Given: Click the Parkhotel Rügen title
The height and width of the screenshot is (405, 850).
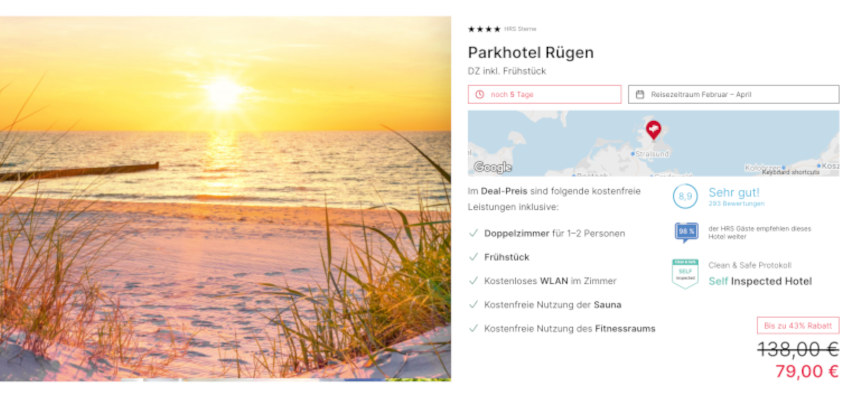Looking at the screenshot, I should pos(531,53).
